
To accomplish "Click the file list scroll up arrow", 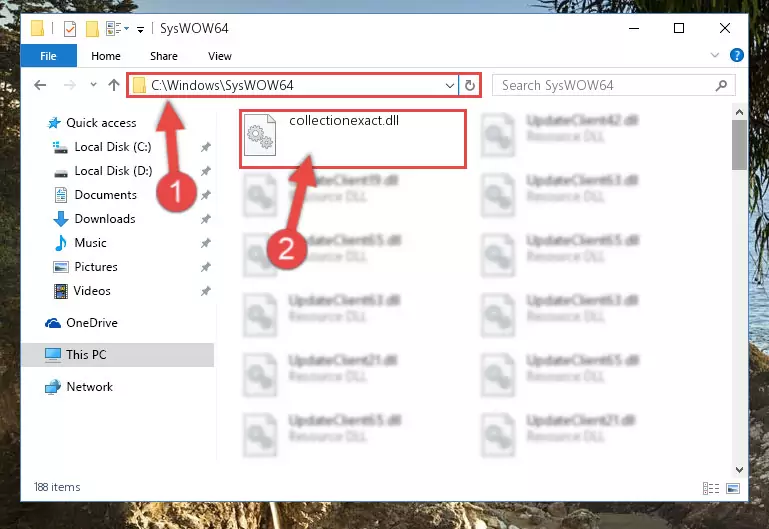I will pyautogui.click(x=739, y=112).
